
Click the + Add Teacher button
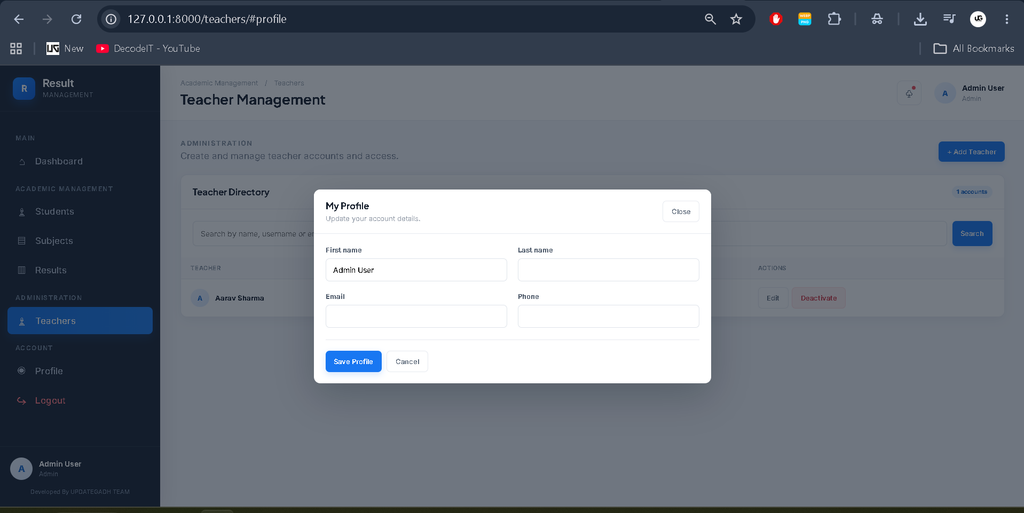click(971, 151)
